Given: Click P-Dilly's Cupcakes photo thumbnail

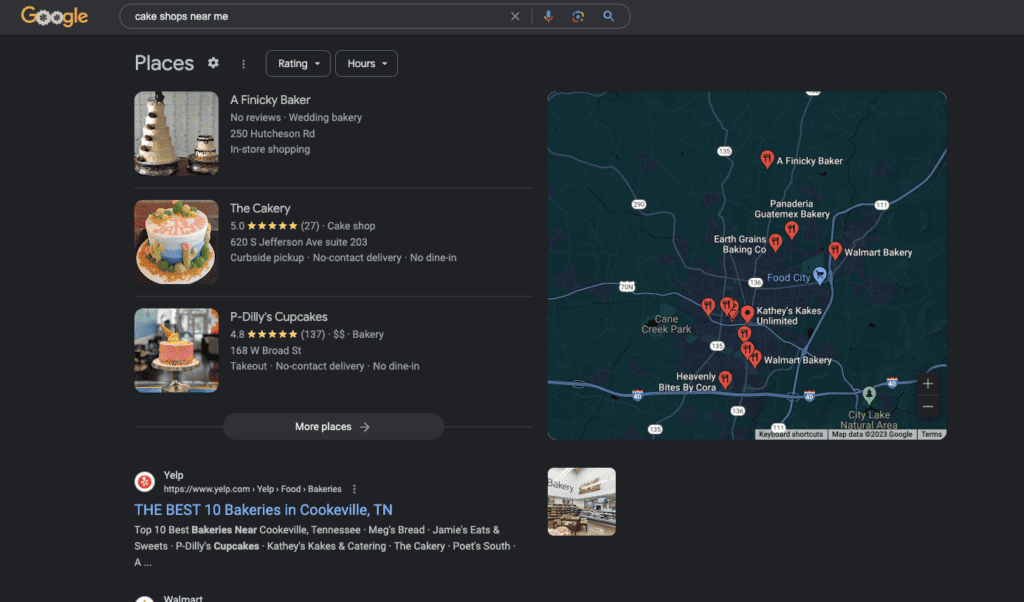Looking at the screenshot, I should coord(176,350).
